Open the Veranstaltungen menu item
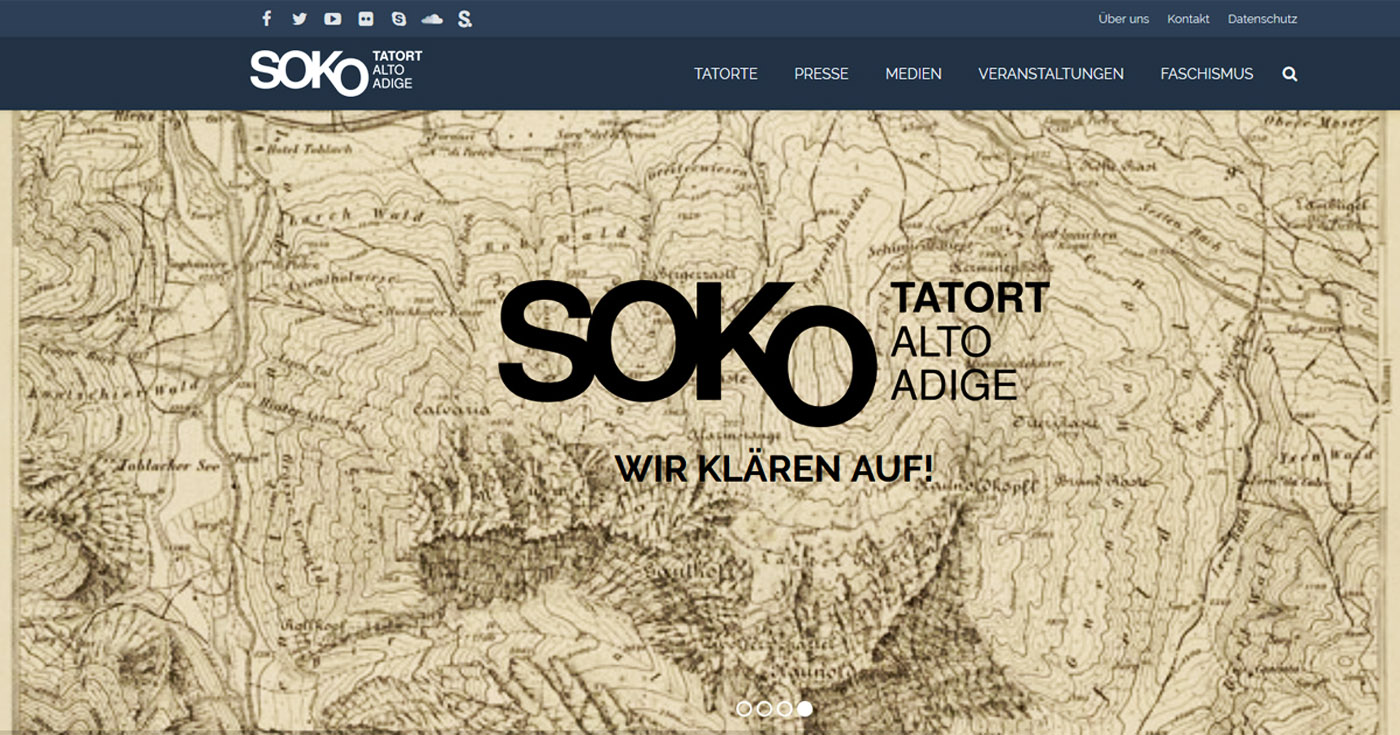Screen dimensions: 1400x735 (1051, 73)
